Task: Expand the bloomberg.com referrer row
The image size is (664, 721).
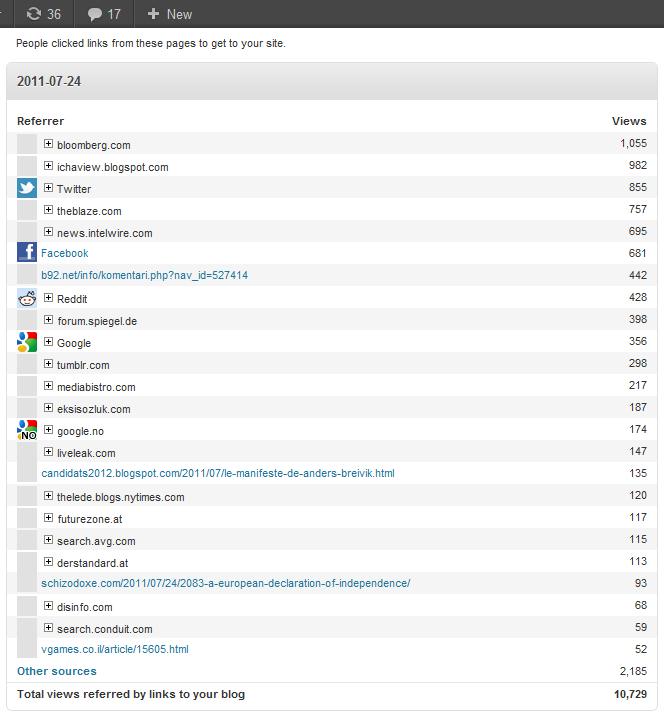Action: point(48,144)
